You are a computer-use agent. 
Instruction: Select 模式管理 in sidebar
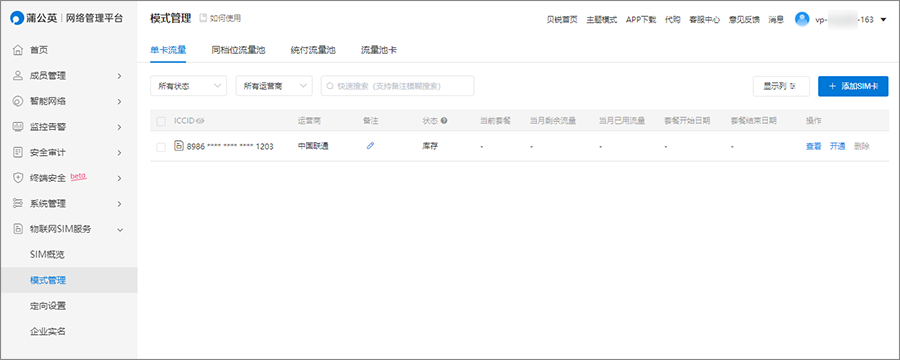pyautogui.click(x=69, y=280)
